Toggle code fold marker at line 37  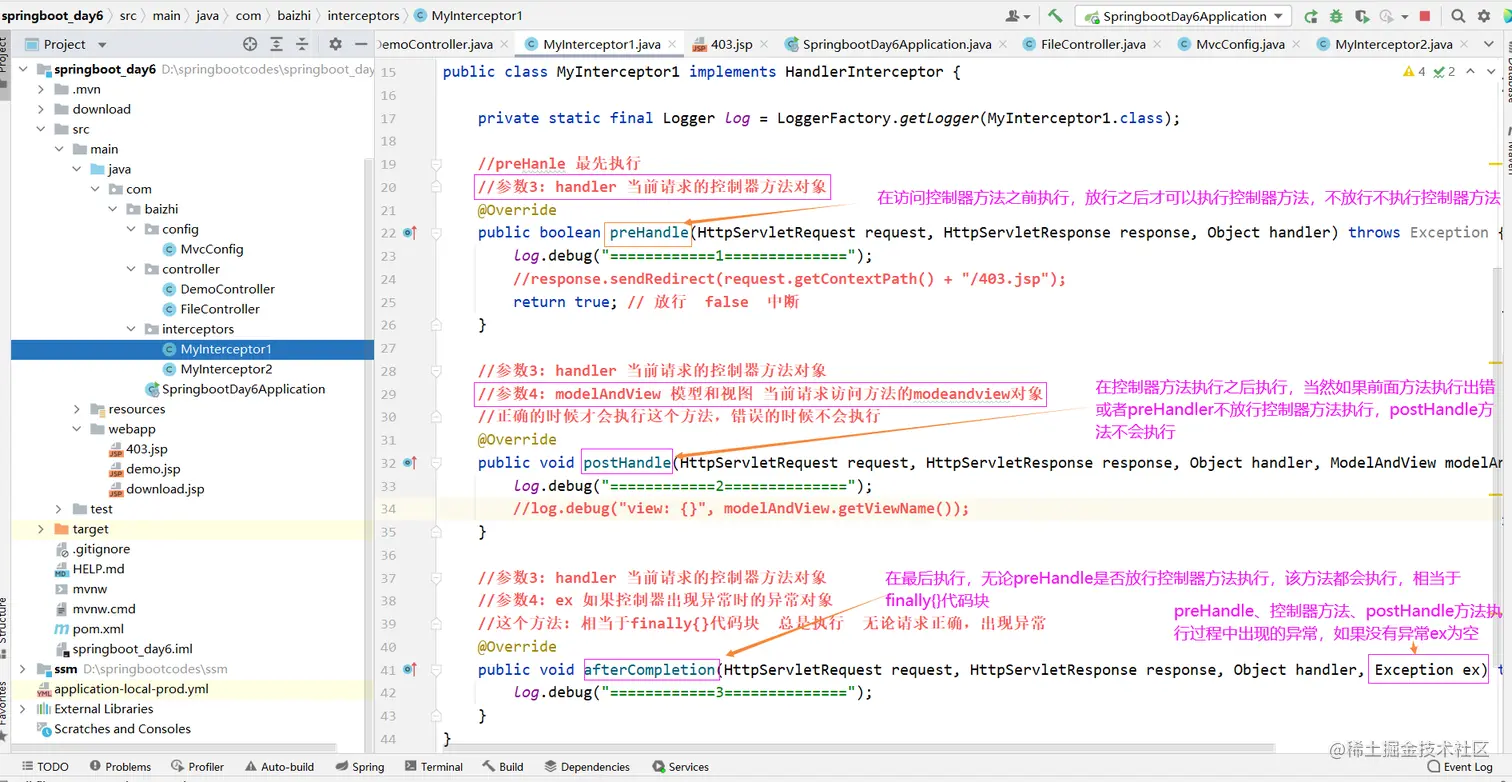pyautogui.click(x=436, y=578)
